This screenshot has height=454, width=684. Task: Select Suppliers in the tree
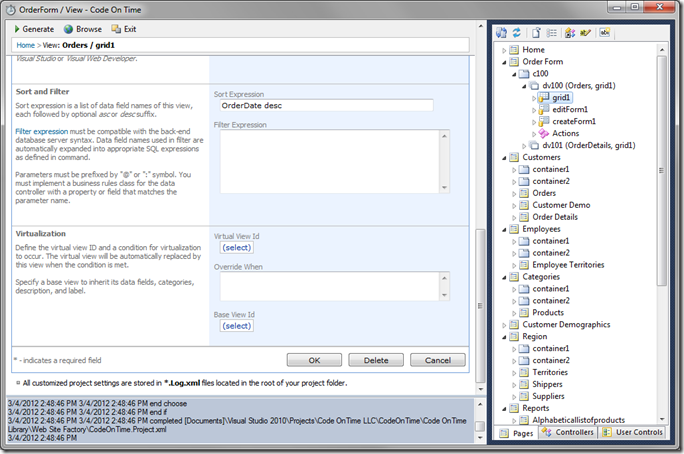click(x=548, y=396)
